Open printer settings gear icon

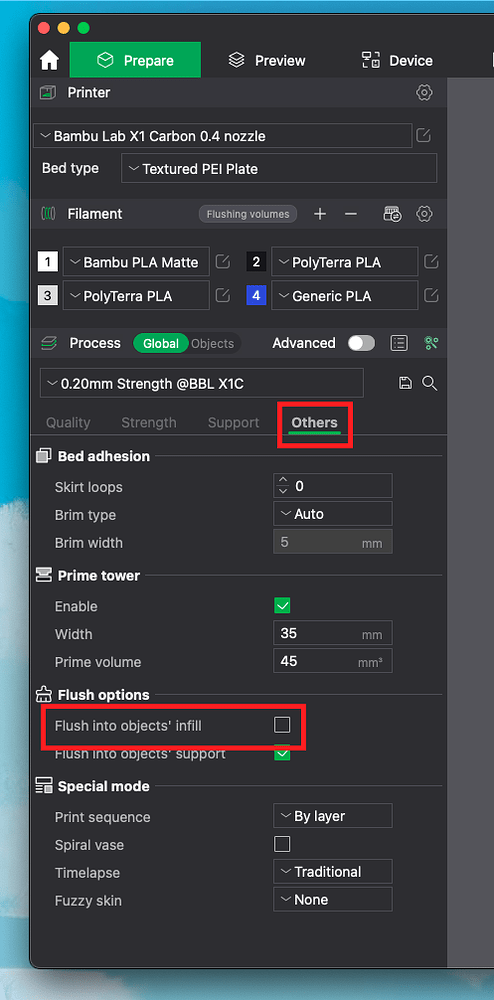tap(424, 92)
